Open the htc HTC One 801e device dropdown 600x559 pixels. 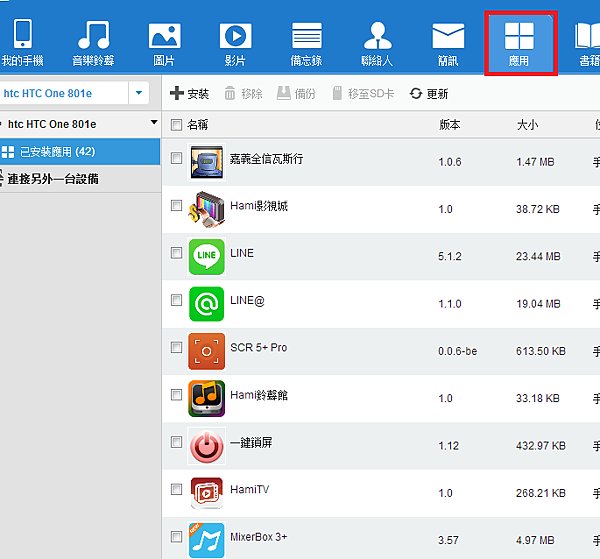[139, 93]
